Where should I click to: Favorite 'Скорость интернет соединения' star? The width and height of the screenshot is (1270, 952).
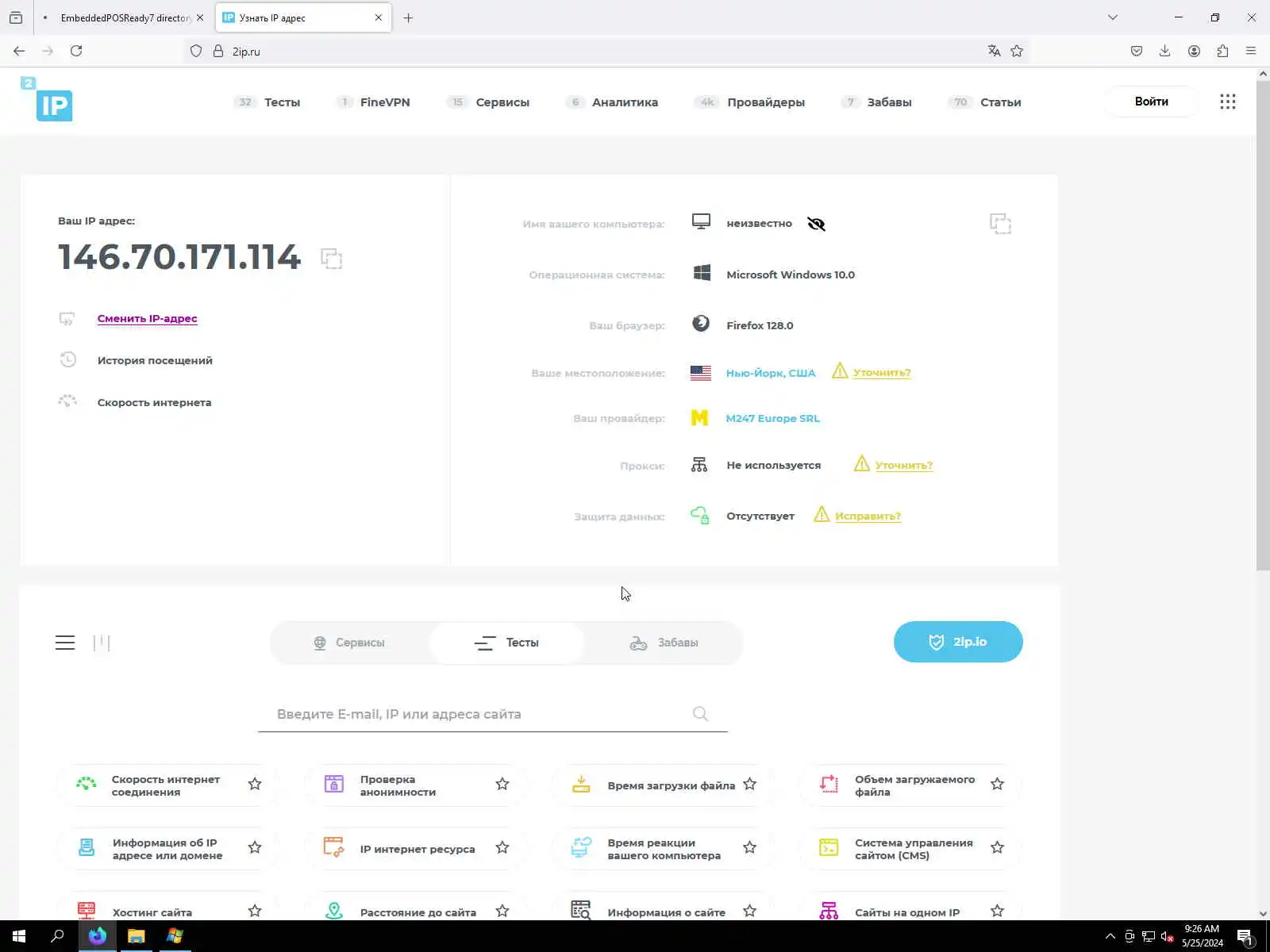tap(255, 784)
